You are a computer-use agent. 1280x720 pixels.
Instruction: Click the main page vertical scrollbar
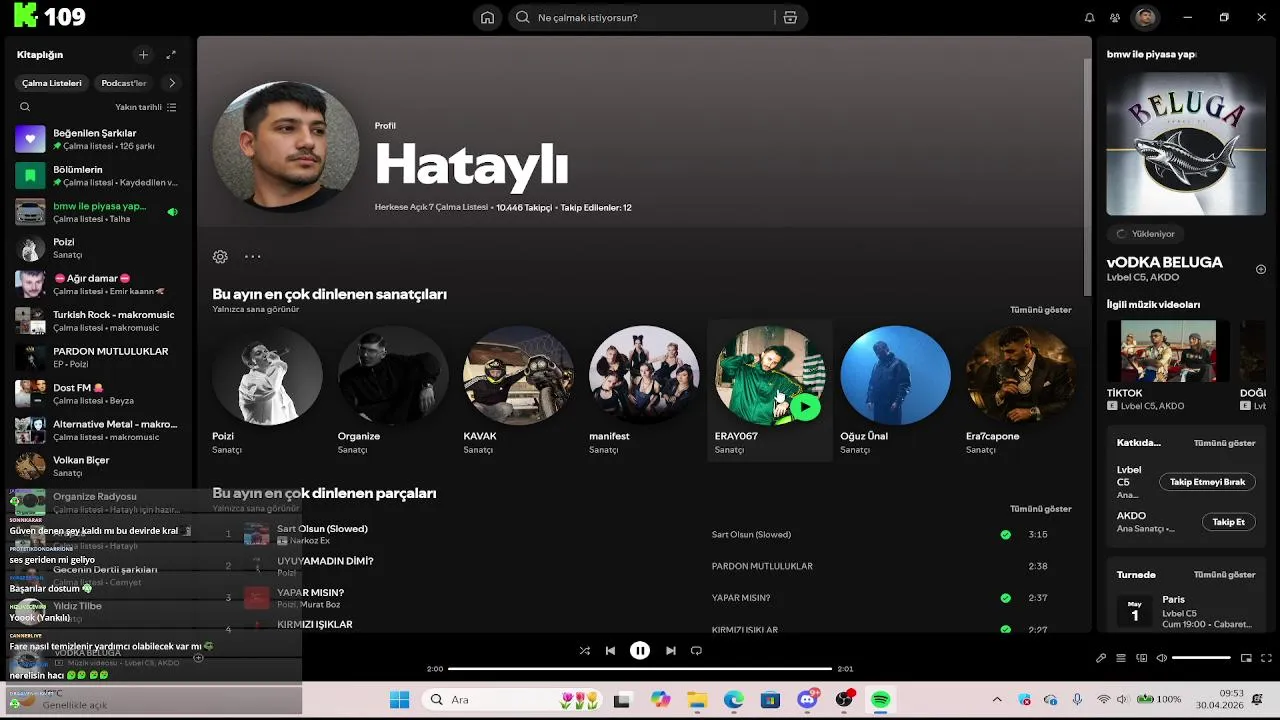[1087, 175]
